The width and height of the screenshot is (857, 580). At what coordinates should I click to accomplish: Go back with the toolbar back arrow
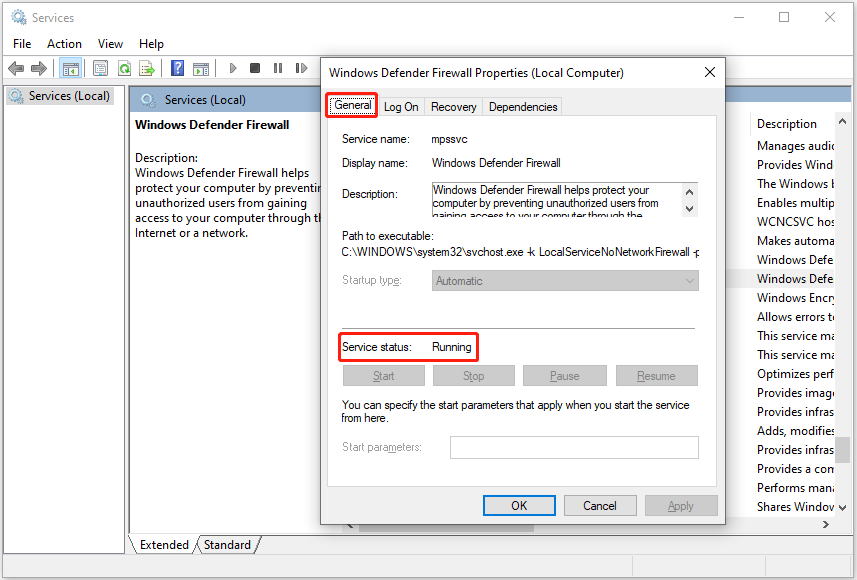tap(16, 68)
